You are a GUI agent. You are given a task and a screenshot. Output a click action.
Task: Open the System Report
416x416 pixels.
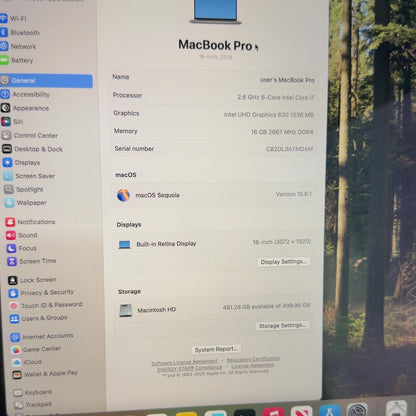click(216, 349)
